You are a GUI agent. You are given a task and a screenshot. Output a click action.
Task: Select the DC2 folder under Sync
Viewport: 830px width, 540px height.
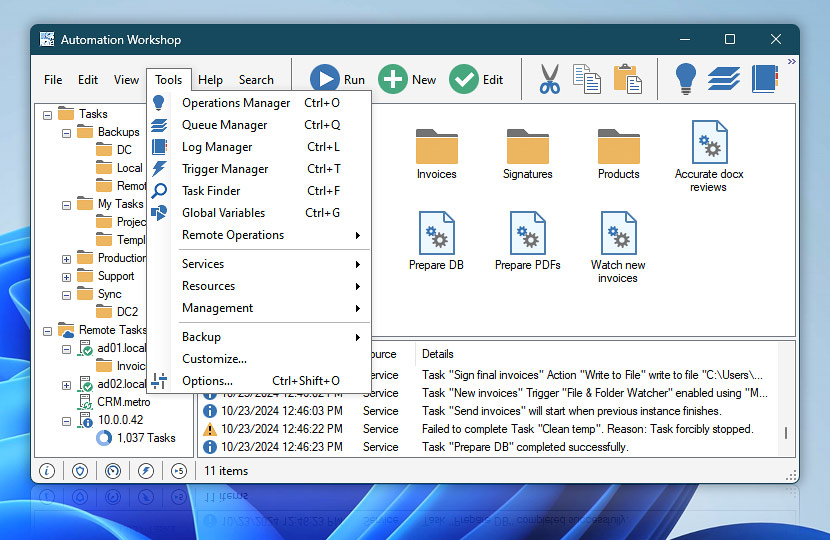pos(118,312)
